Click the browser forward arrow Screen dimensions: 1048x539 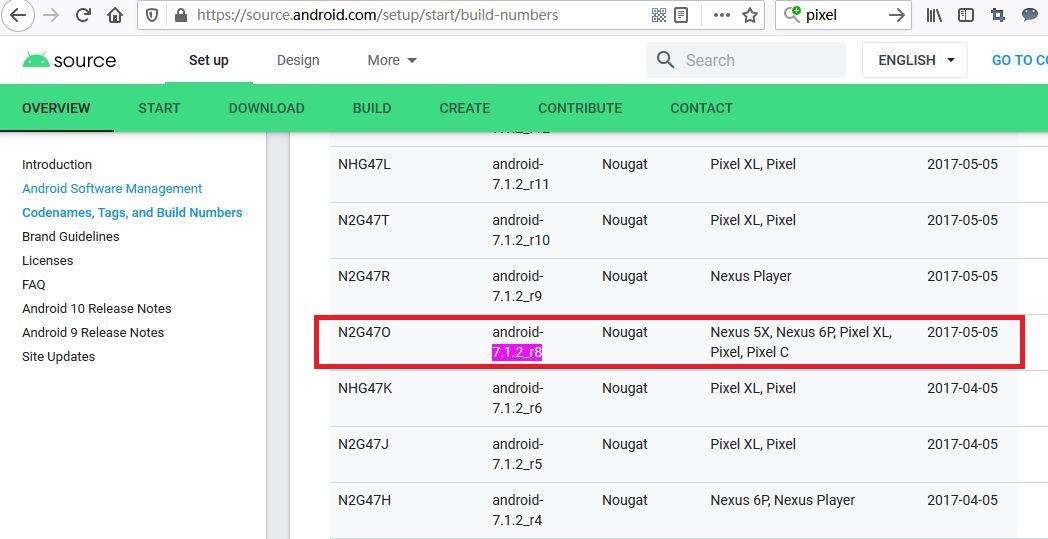(x=51, y=15)
